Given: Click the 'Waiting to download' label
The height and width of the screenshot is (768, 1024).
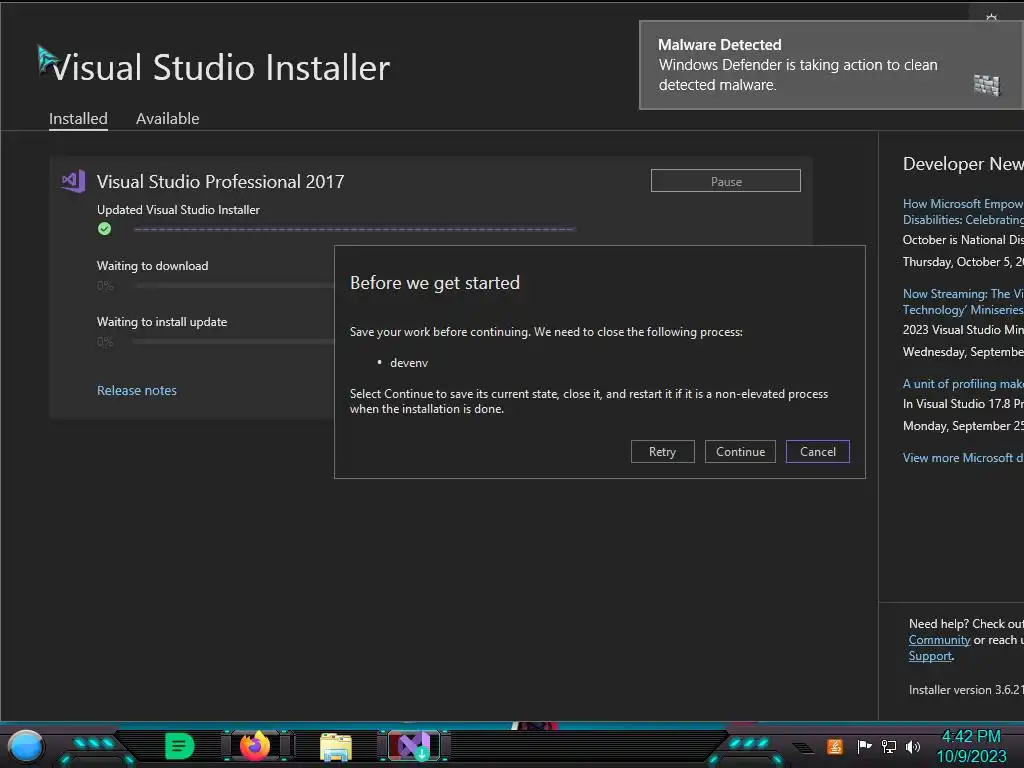Looking at the screenshot, I should (x=152, y=266).
